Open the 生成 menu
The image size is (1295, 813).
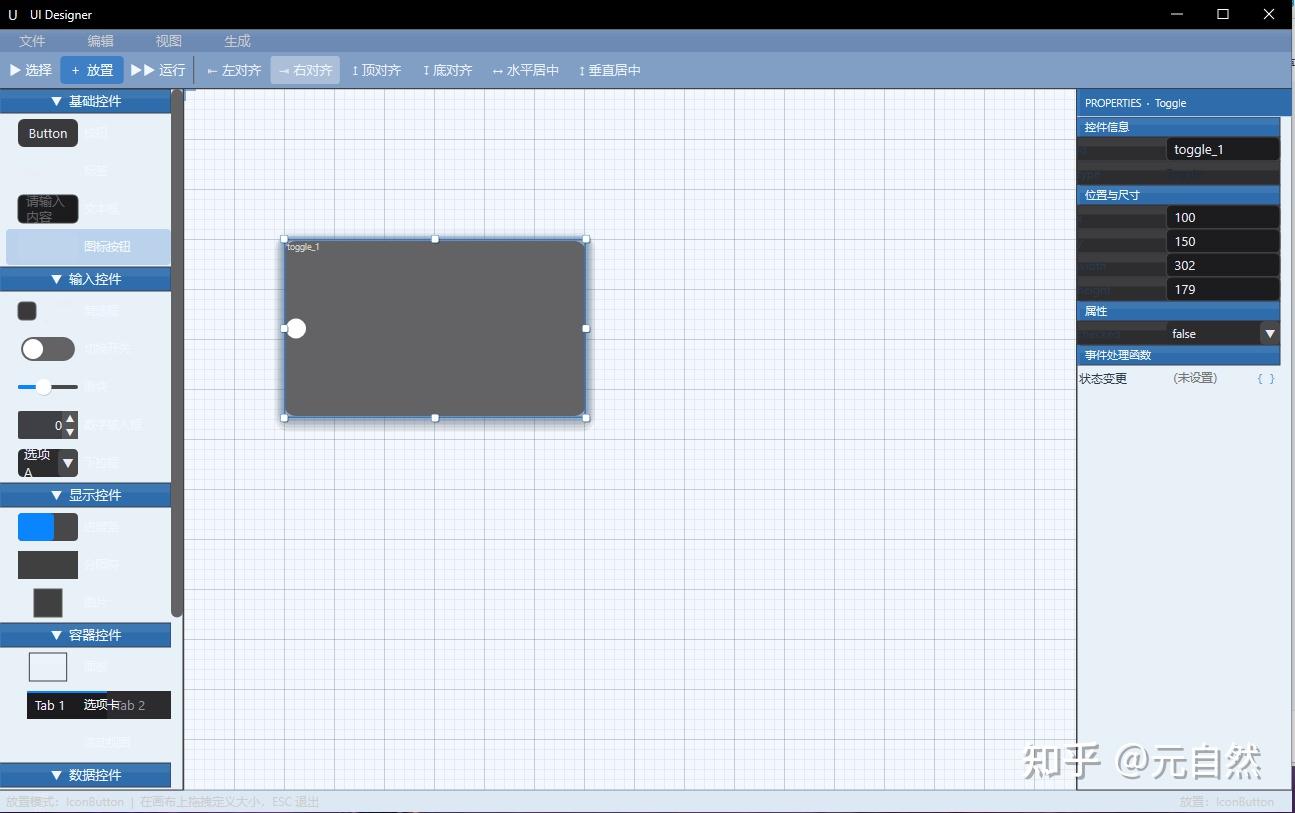pos(238,41)
